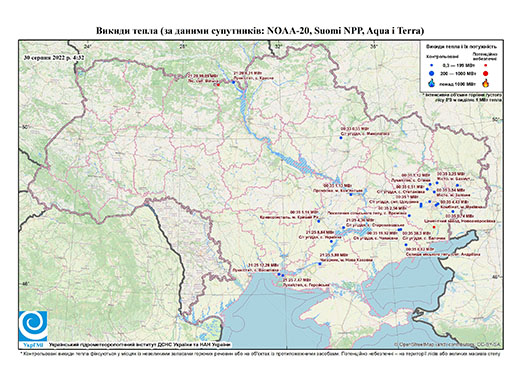Click the small blue dot in legend
The image size is (520, 368).
pyautogui.click(x=432, y=65)
